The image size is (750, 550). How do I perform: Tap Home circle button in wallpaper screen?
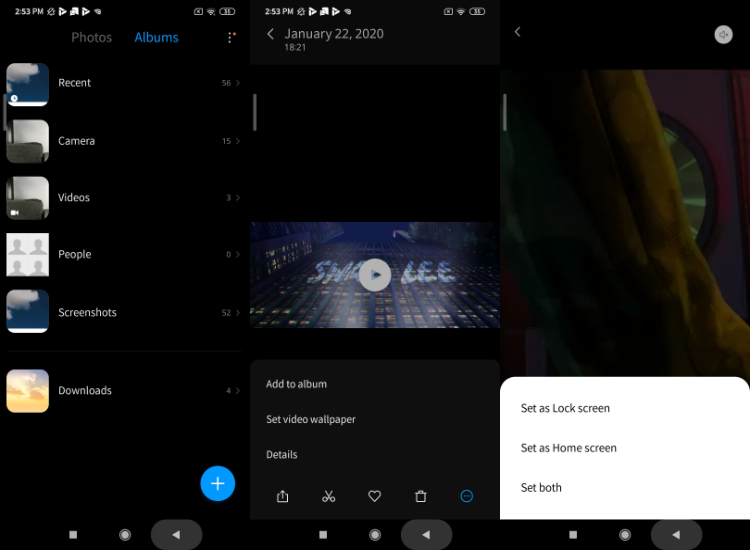coord(625,535)
